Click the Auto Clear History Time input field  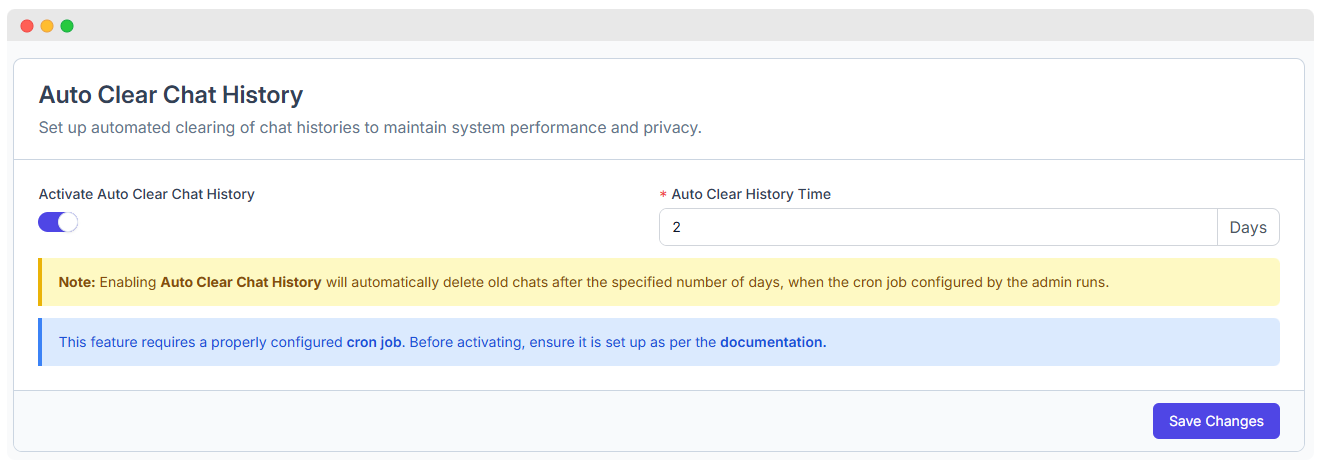point(938,227)
